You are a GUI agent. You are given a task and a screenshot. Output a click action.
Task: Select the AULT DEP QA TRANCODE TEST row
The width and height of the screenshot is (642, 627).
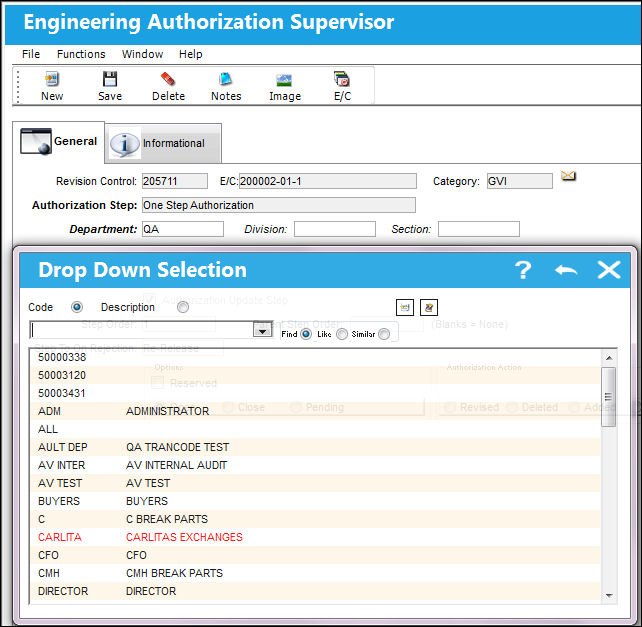coord(315,447)
